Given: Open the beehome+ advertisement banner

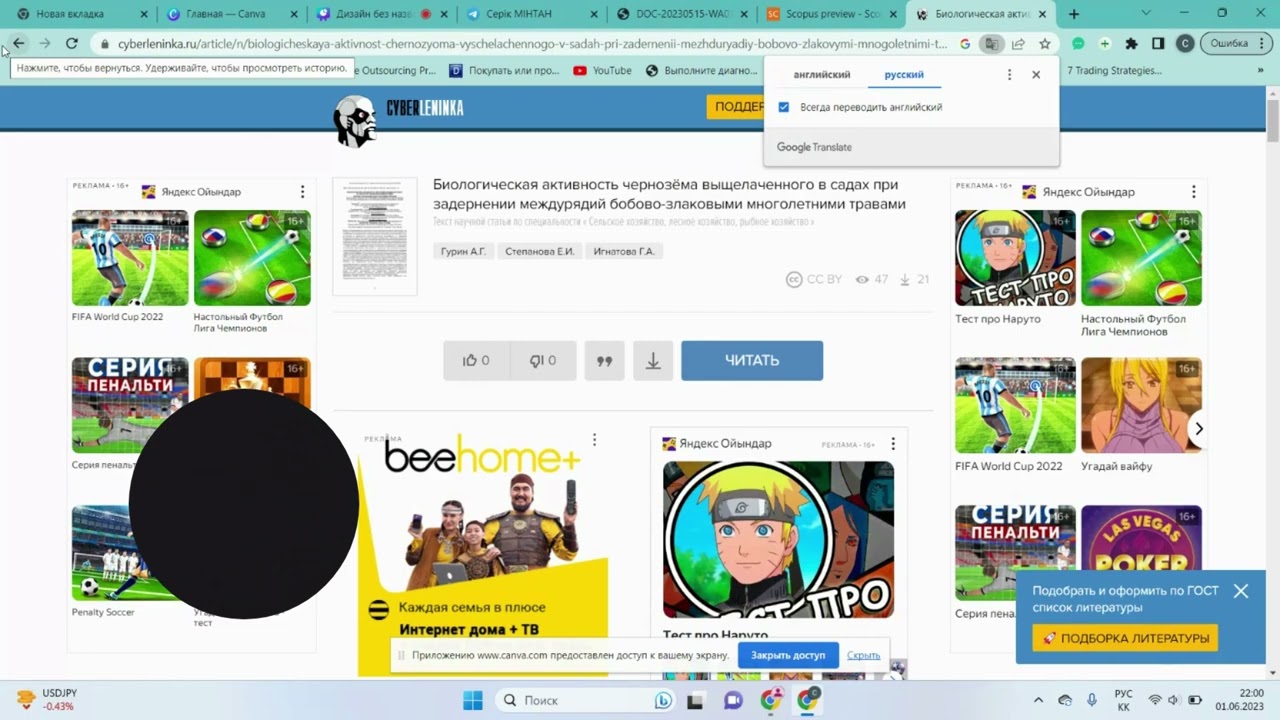Looking at the screenshot, I should (483, 555).
